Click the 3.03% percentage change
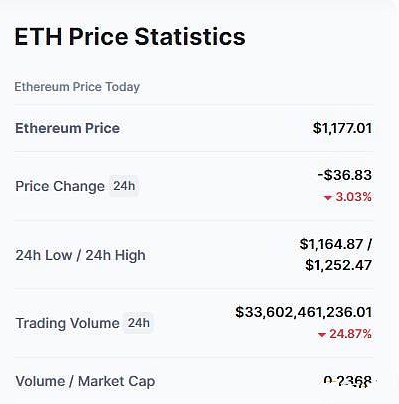The height and width of the screenshot is (404, 399). 353,197
